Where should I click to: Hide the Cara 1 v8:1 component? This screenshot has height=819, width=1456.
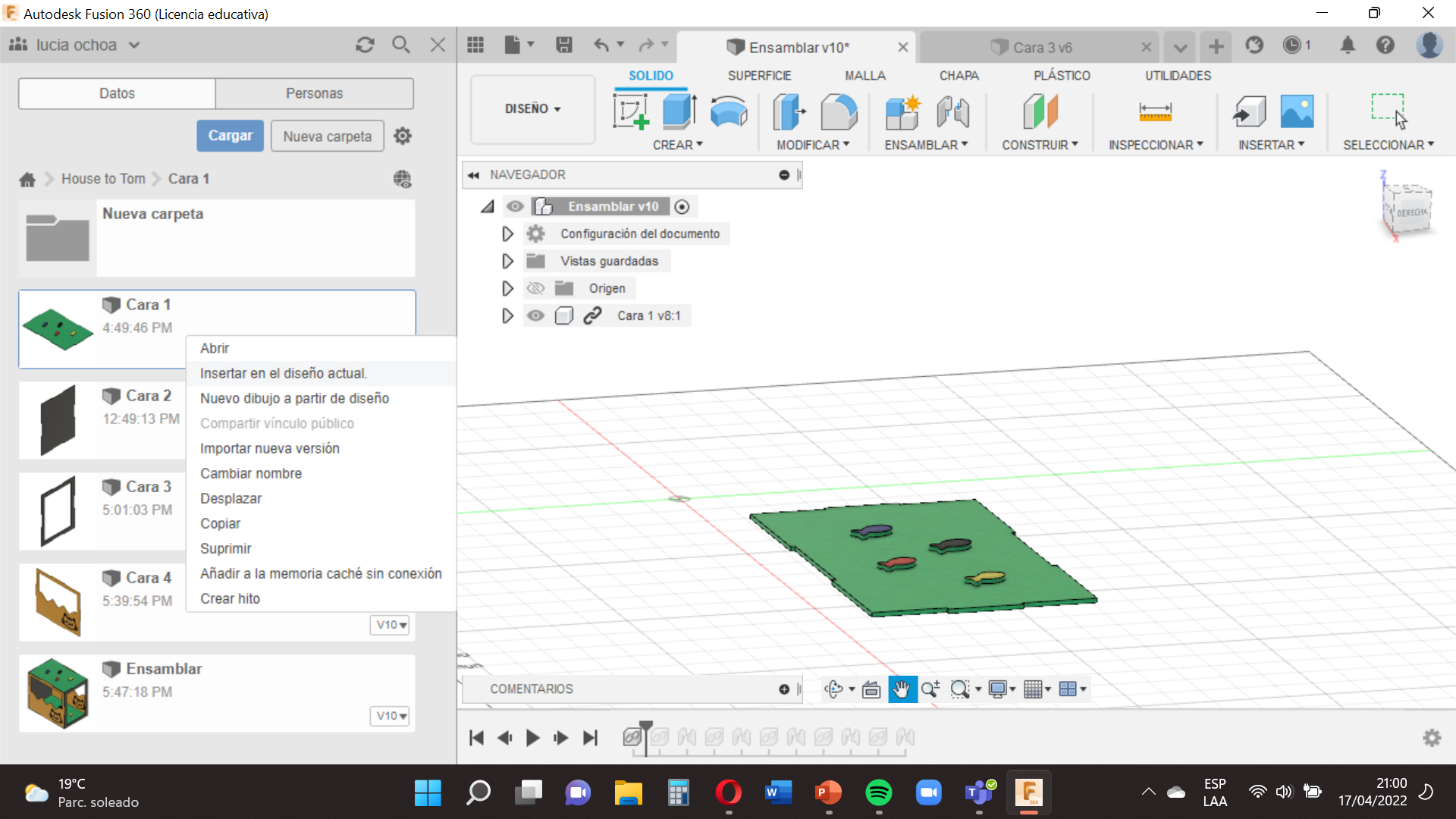535,315
